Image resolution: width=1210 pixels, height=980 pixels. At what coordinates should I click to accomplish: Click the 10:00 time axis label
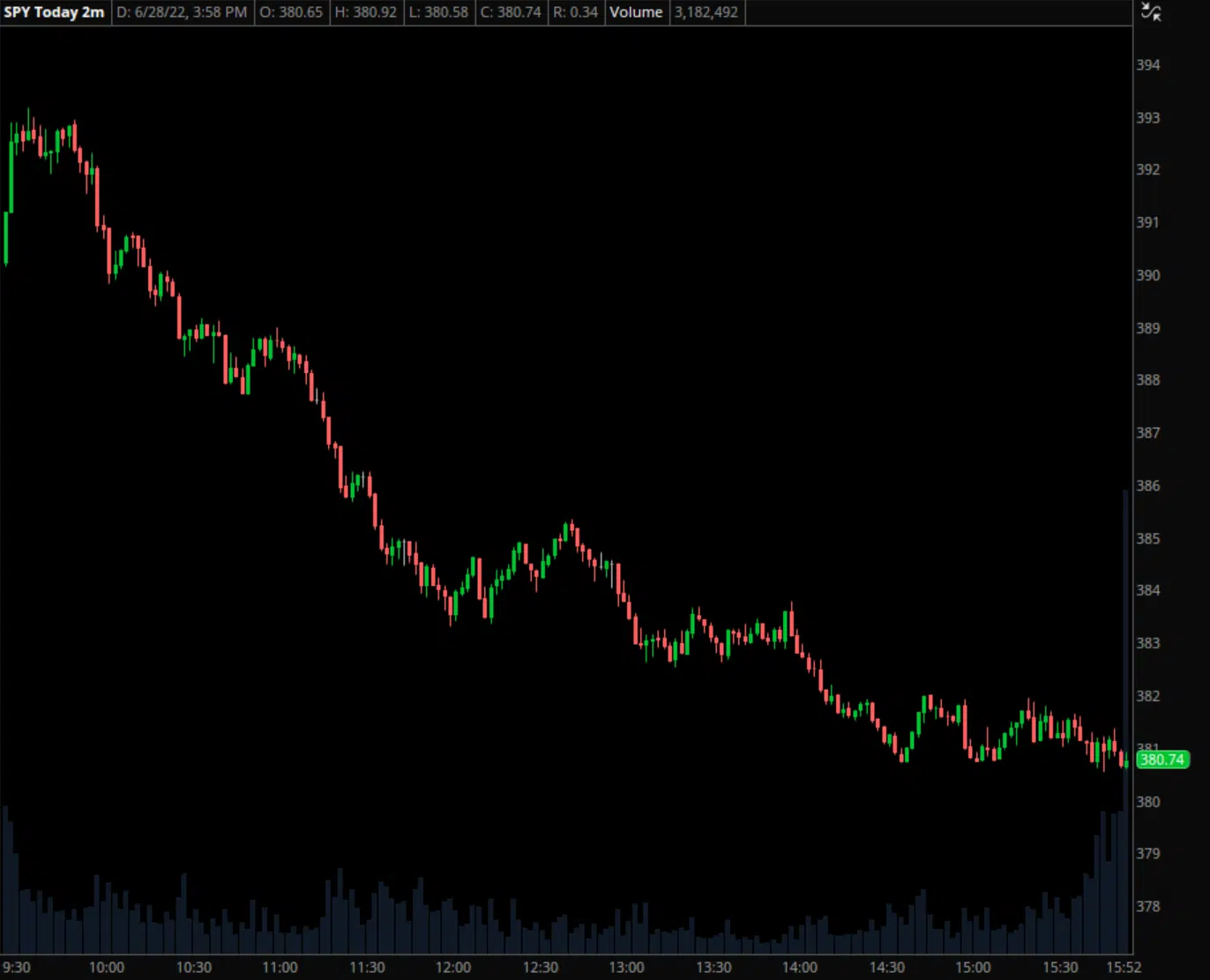[x=107, y=968]
